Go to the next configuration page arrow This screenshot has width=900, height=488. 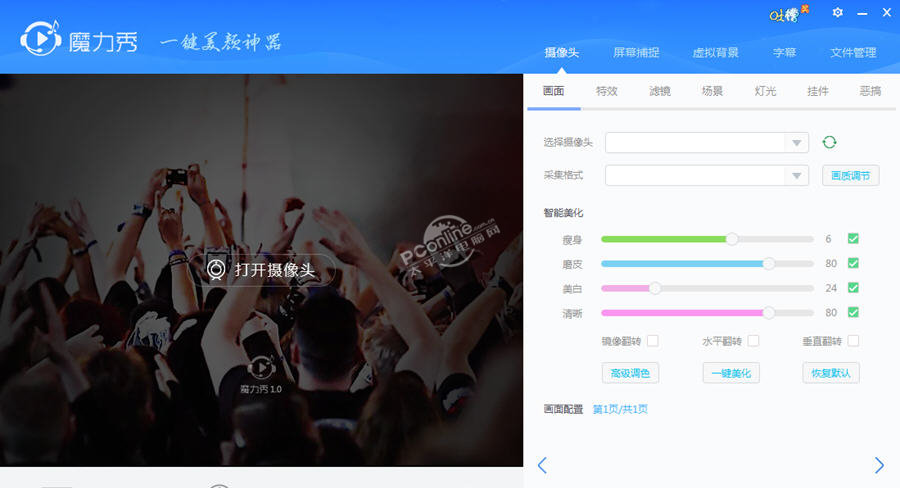tap(879, 465)
